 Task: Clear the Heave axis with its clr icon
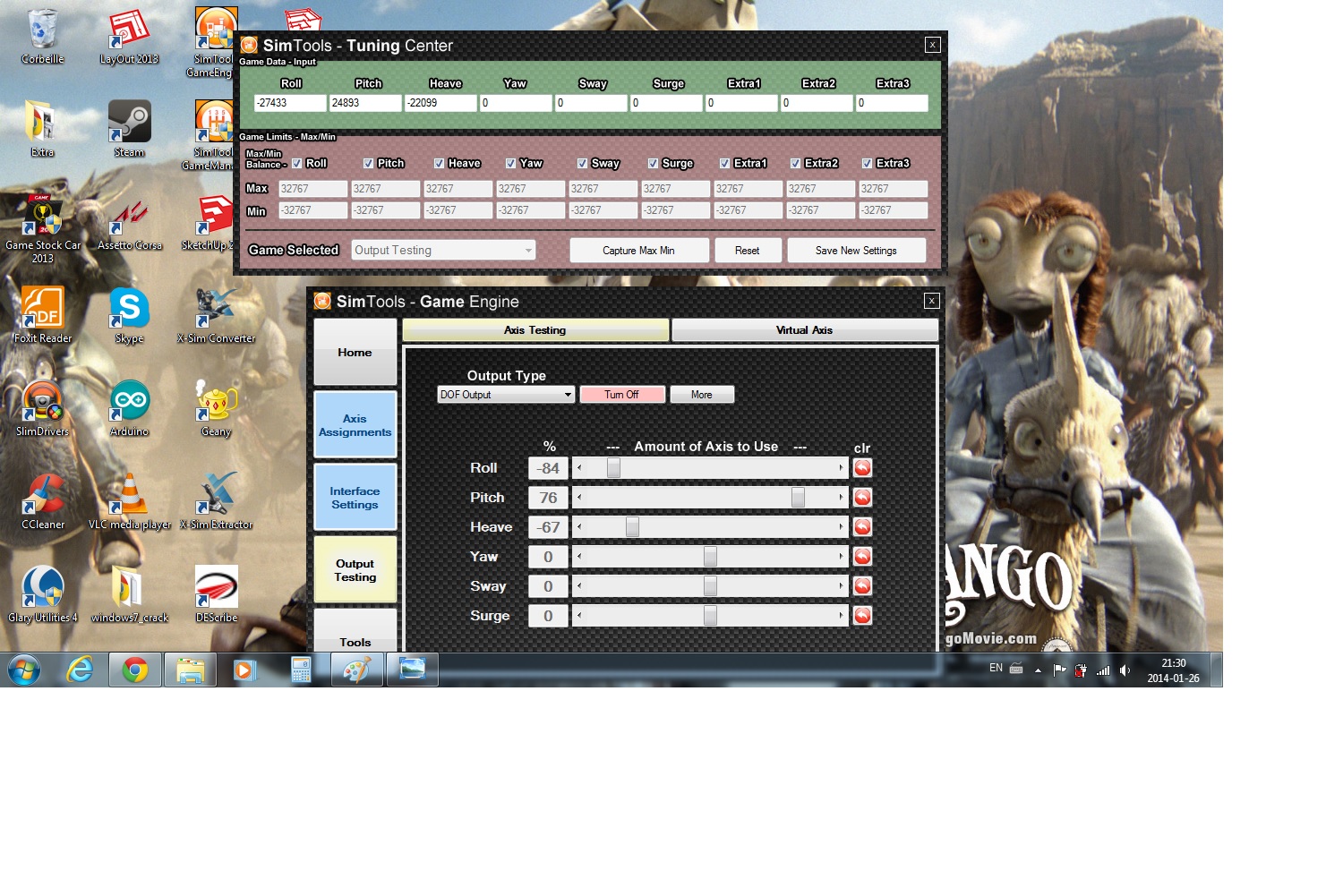click(862, 526)
